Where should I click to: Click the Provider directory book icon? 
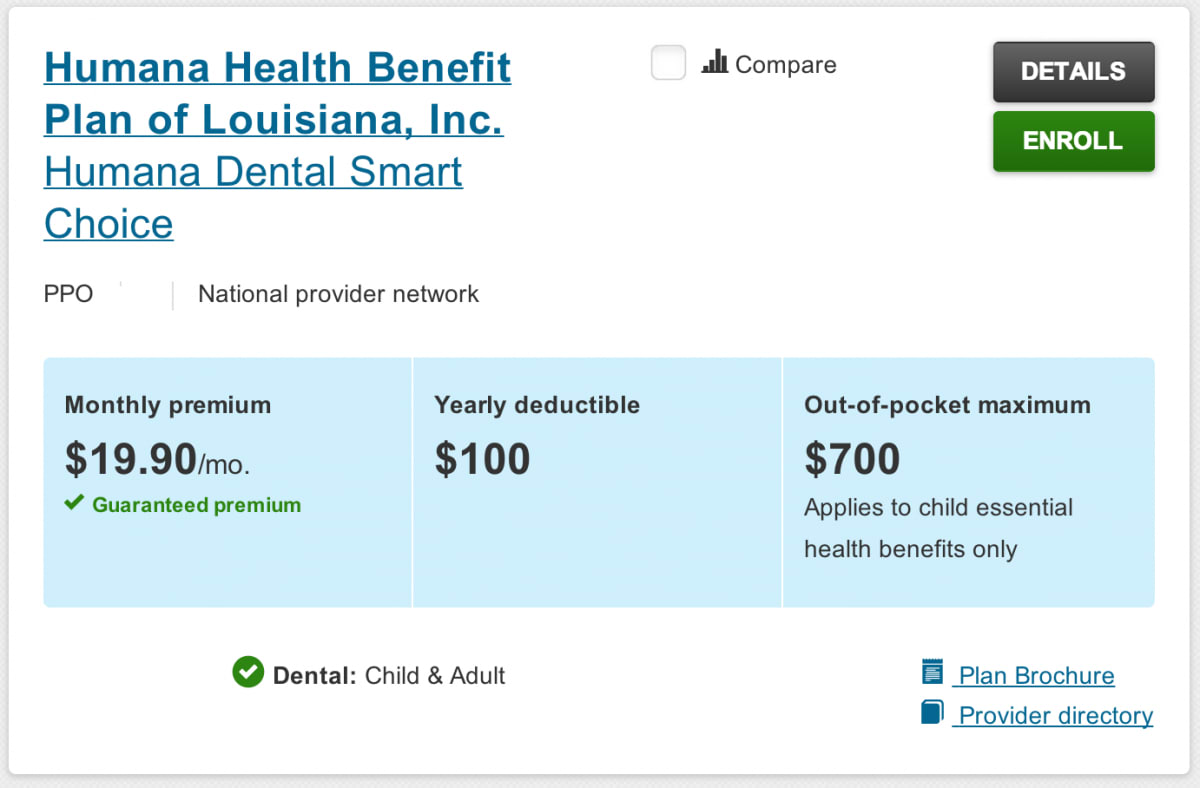pyautogui.click(x=932, y=712)
